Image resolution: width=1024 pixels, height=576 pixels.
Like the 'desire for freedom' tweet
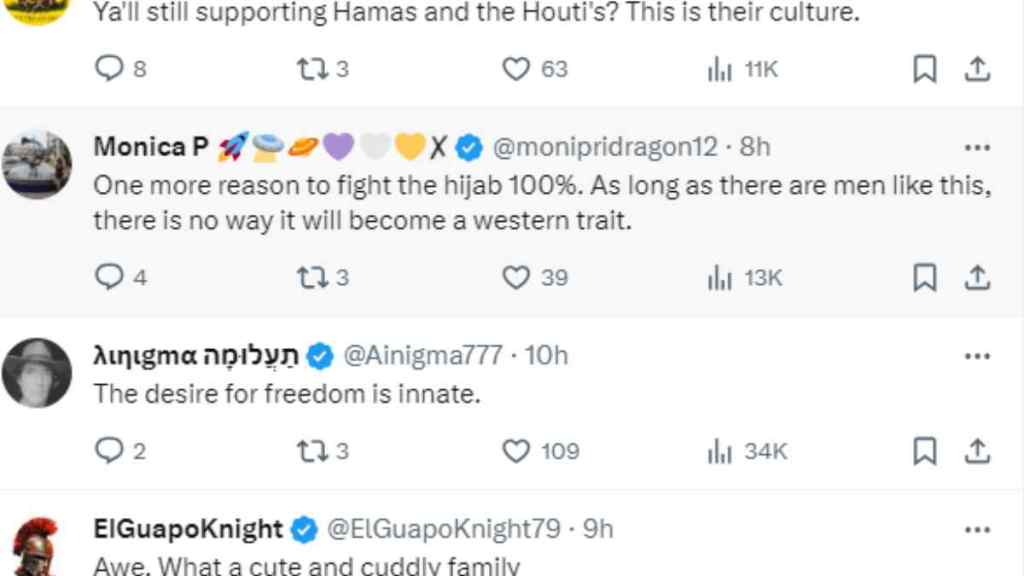540,451
